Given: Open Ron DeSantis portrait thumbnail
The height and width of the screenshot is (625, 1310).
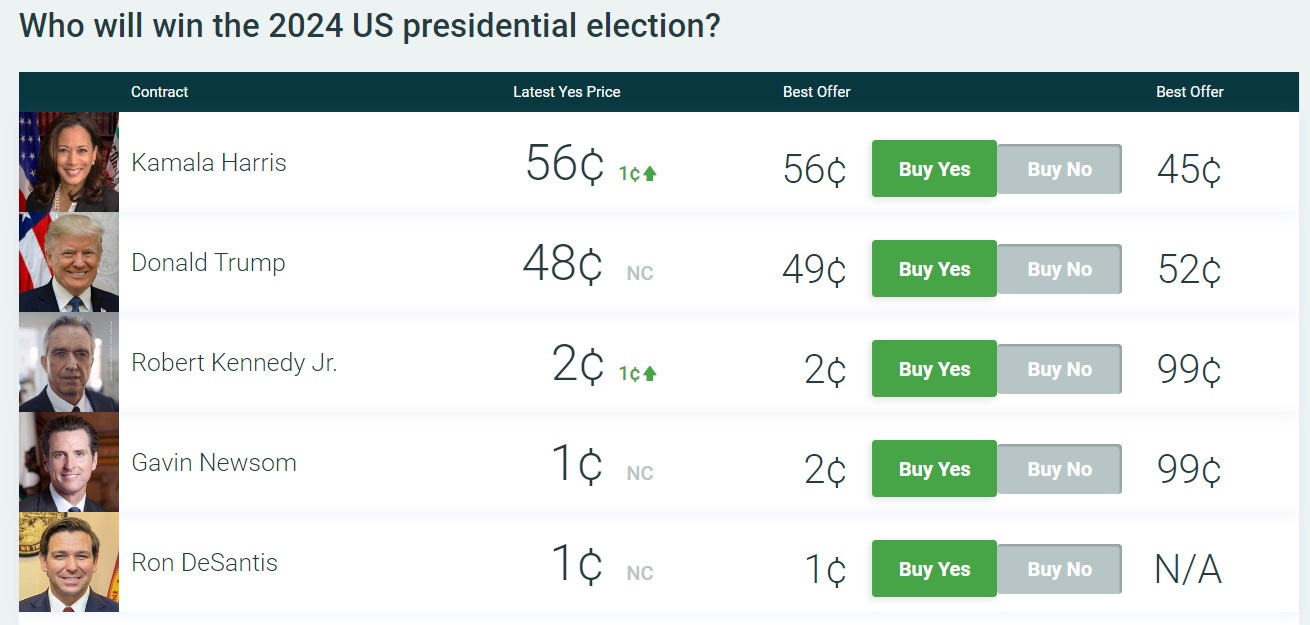Looking at the screenshot, I should 69,562.
